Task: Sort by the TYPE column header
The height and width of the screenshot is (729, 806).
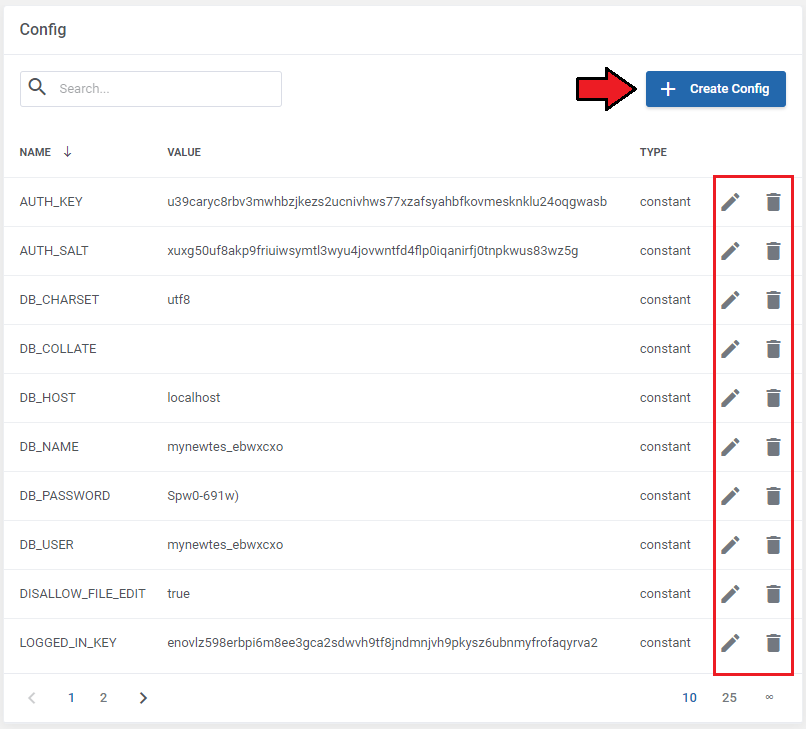Action: point(653,152)
